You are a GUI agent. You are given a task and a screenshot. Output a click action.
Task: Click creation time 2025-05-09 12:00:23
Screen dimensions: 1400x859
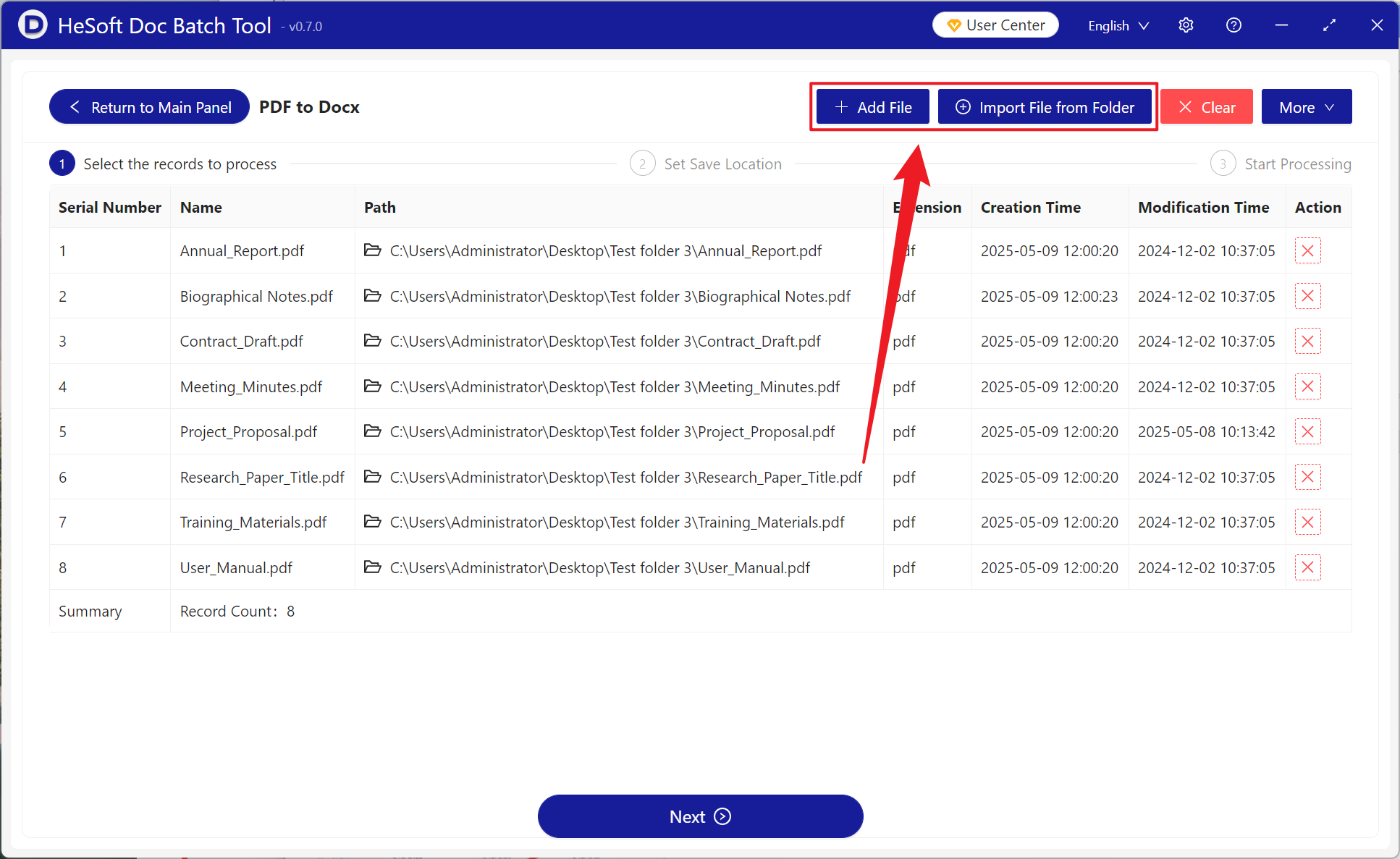1049,296
